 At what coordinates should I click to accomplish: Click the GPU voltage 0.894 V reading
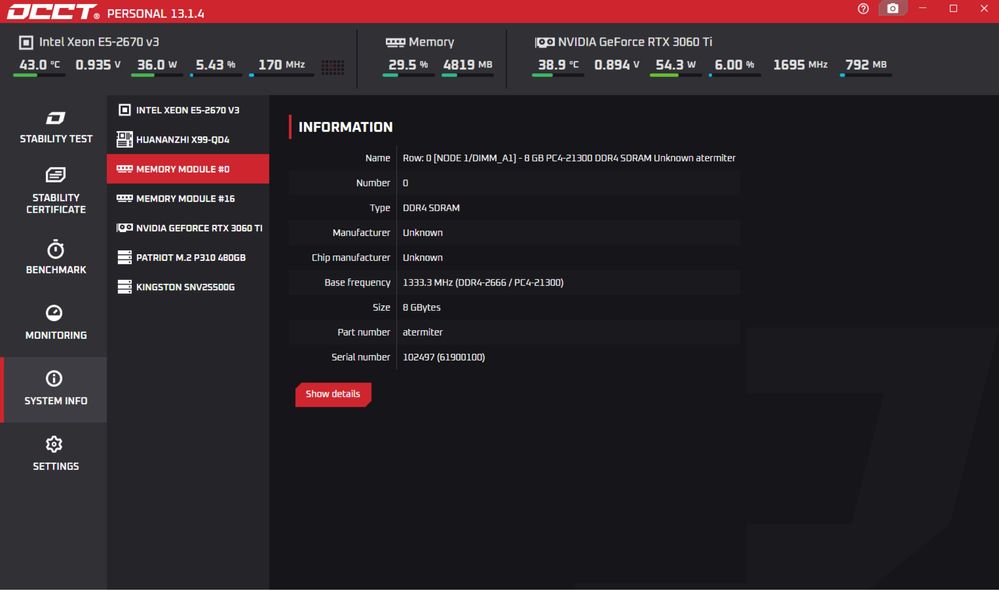click(617, 64)
